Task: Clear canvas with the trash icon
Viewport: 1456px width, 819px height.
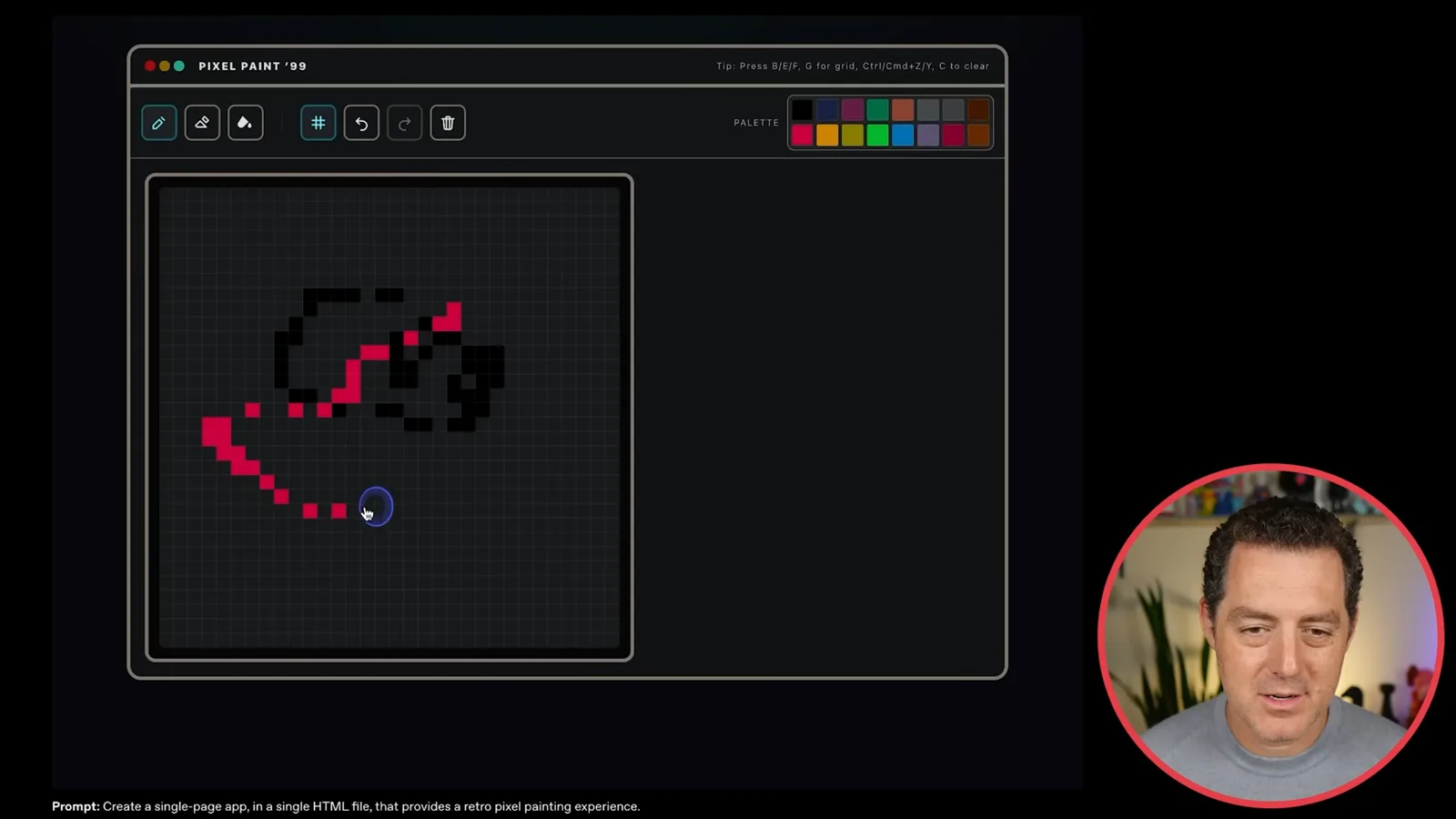Action: coord(448,123)
